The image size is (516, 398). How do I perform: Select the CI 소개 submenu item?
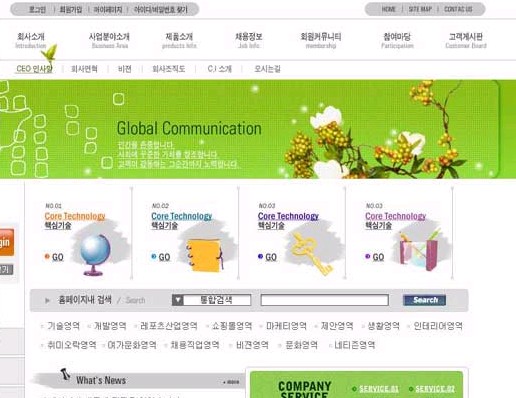(x=219, y=69)
